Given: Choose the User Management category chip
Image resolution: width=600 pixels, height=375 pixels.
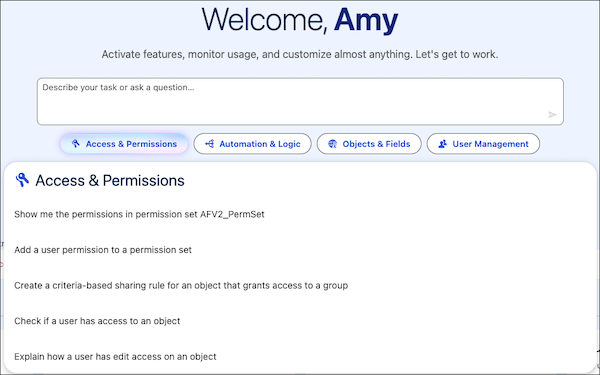Looking at the screenshot, I should 483,144.
